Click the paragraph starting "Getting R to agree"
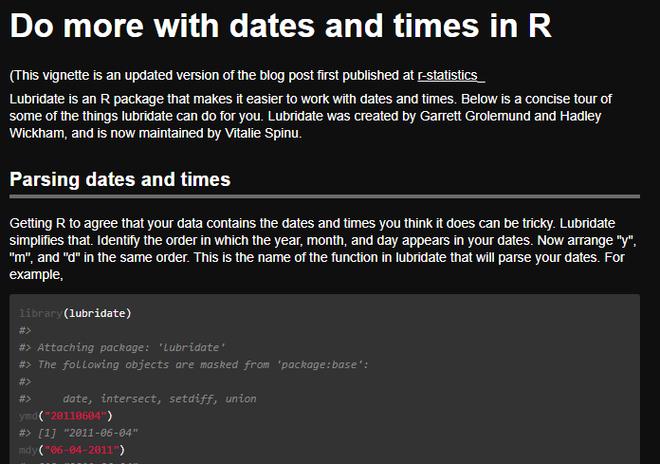Screen dimensions: 660x464 click(x=323, y=248)
